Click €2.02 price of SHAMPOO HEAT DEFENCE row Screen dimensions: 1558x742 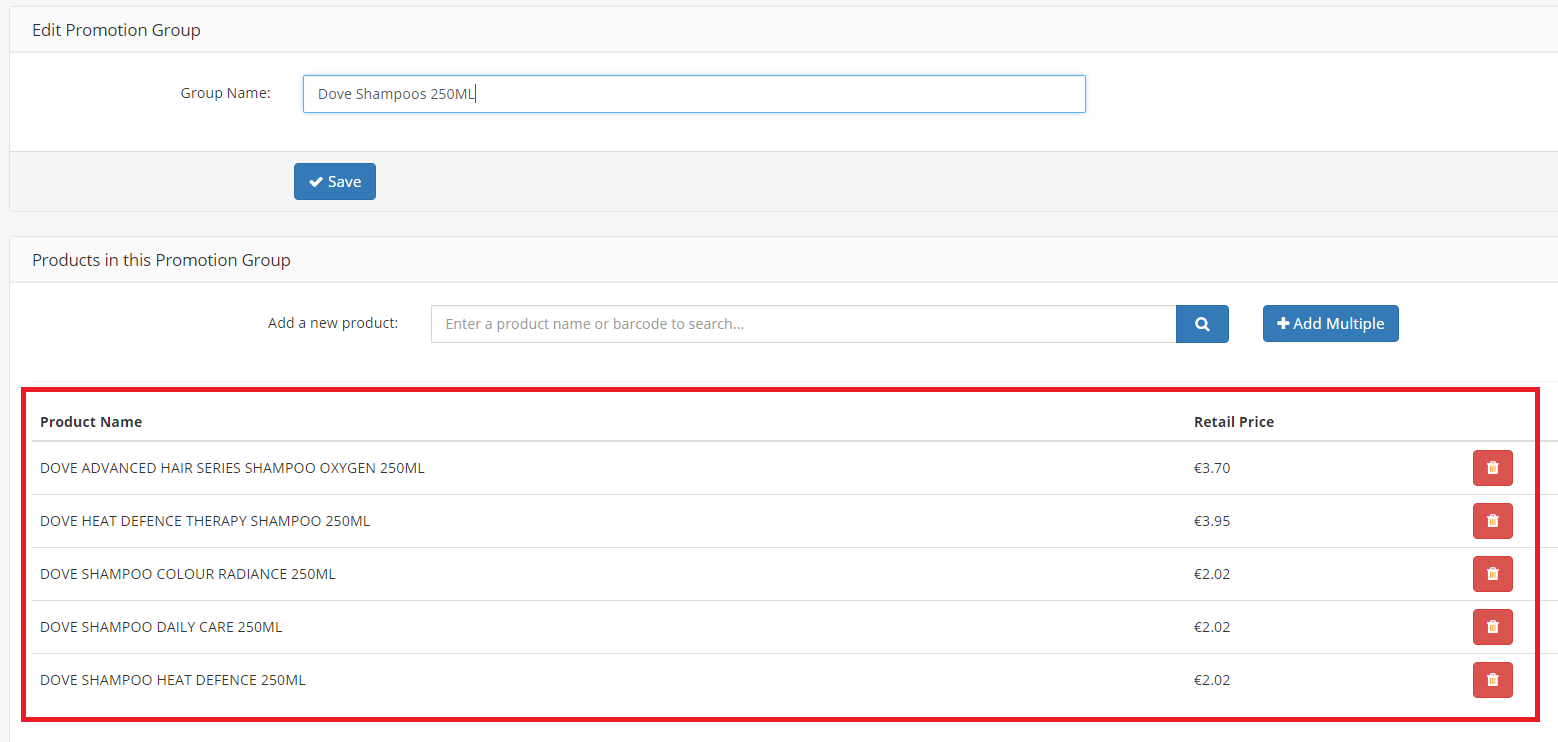coord(1212,680)
